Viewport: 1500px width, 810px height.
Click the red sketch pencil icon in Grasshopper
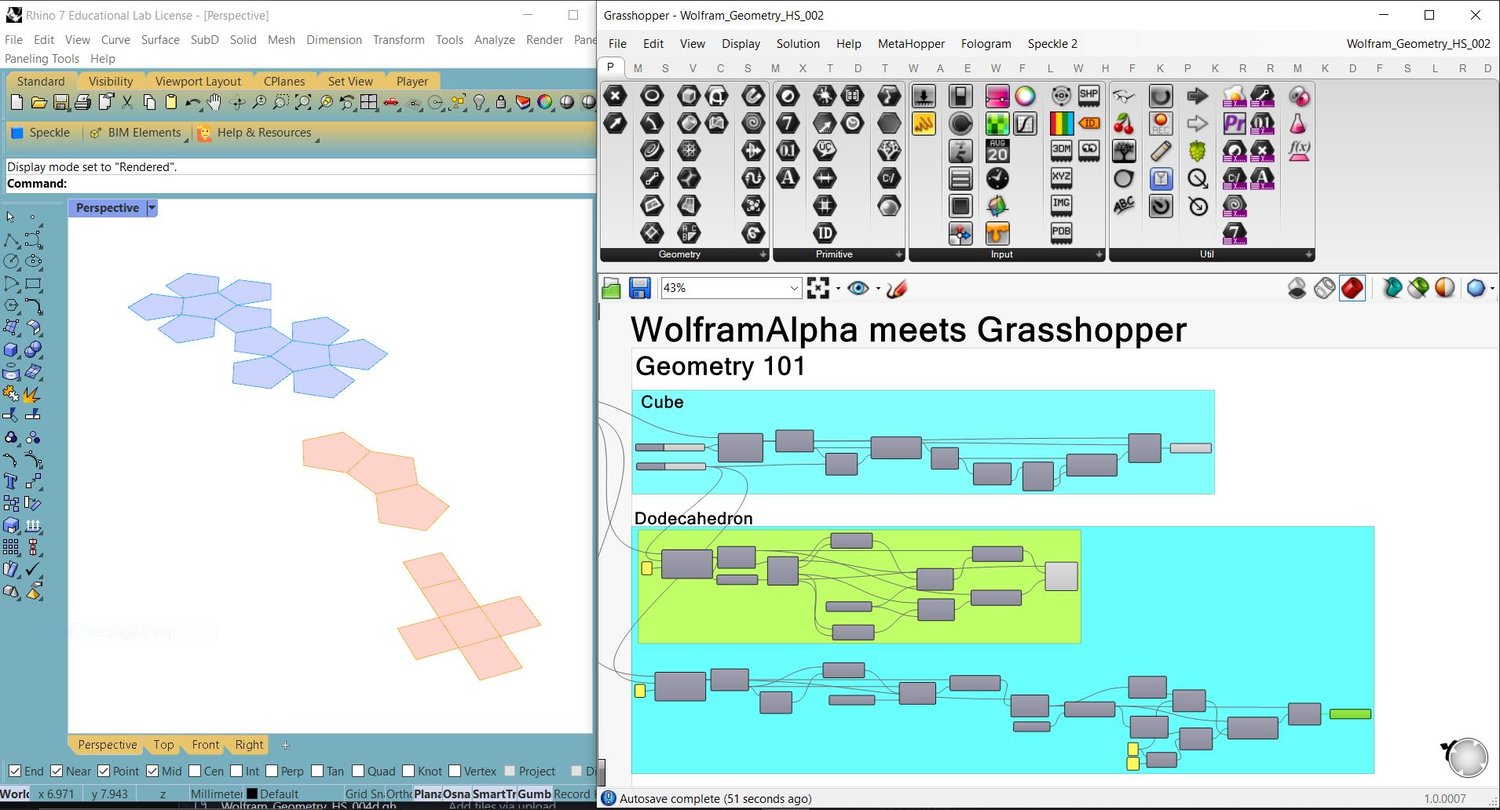point(897,288)
